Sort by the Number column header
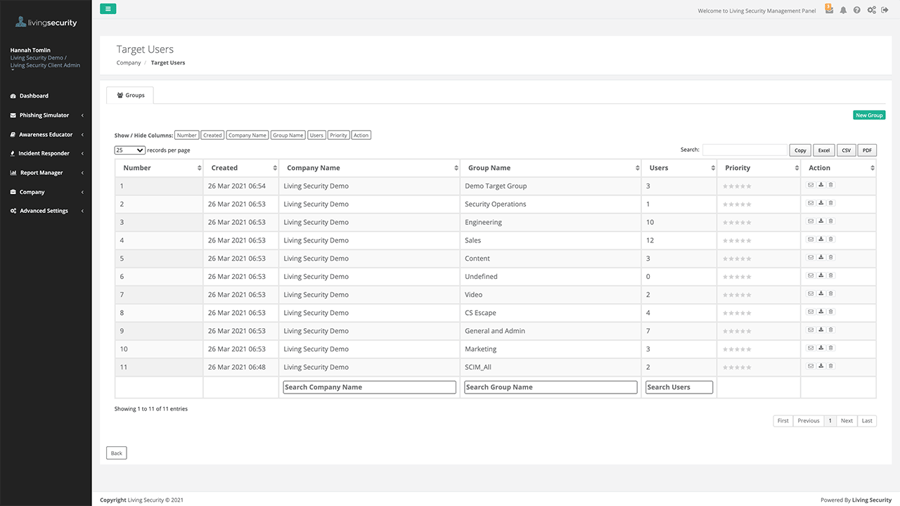Viewport: 900px width, 506px height. click(159, 168)
